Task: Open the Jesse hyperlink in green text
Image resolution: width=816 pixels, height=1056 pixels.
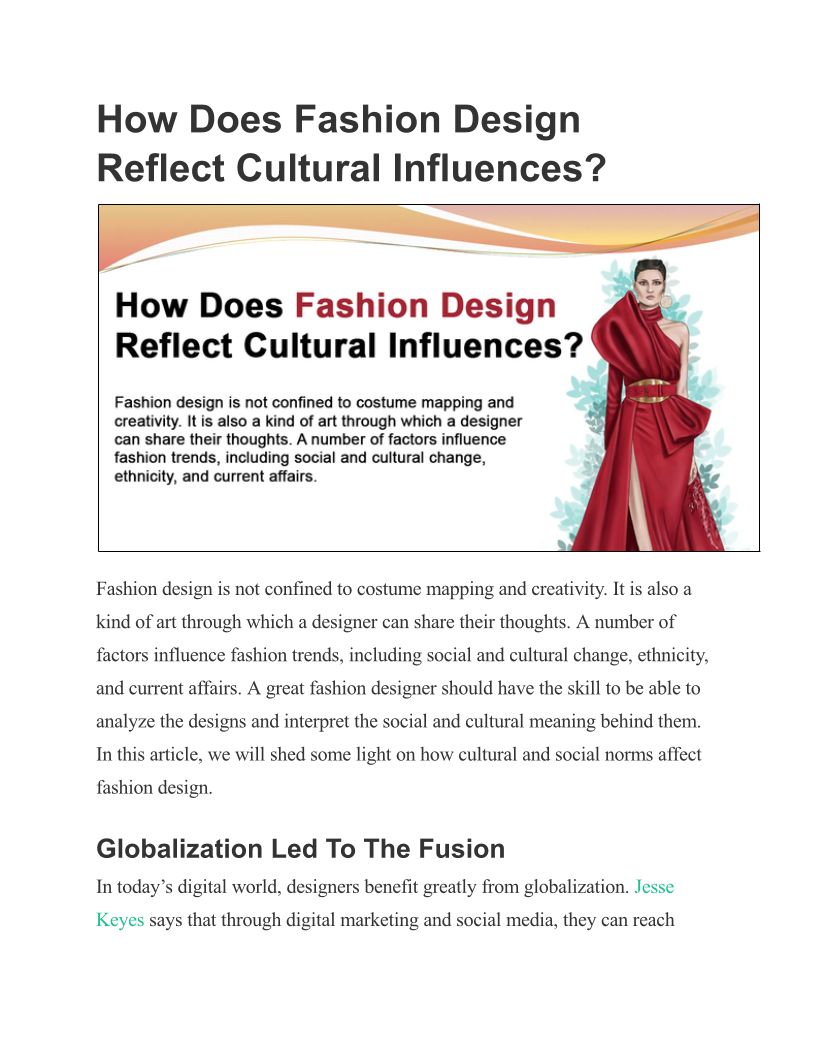Action: (654, 886)
